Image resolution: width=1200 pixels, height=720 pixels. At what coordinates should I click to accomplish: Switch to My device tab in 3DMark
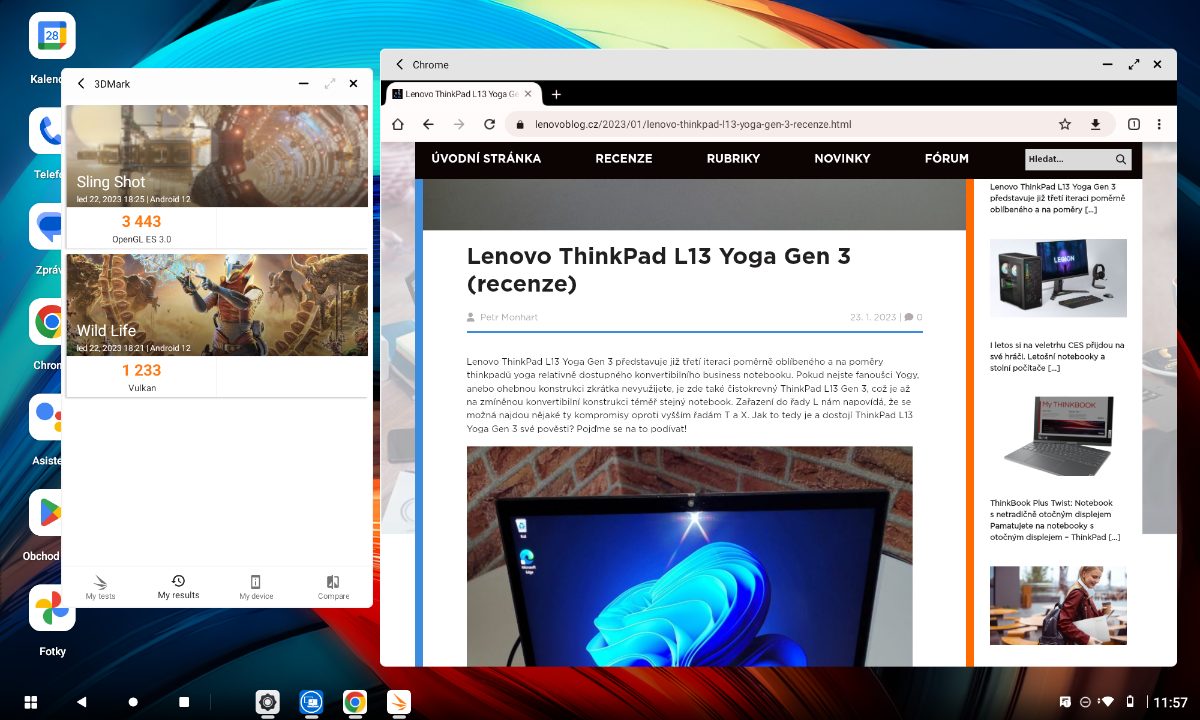tap(256, 587)
